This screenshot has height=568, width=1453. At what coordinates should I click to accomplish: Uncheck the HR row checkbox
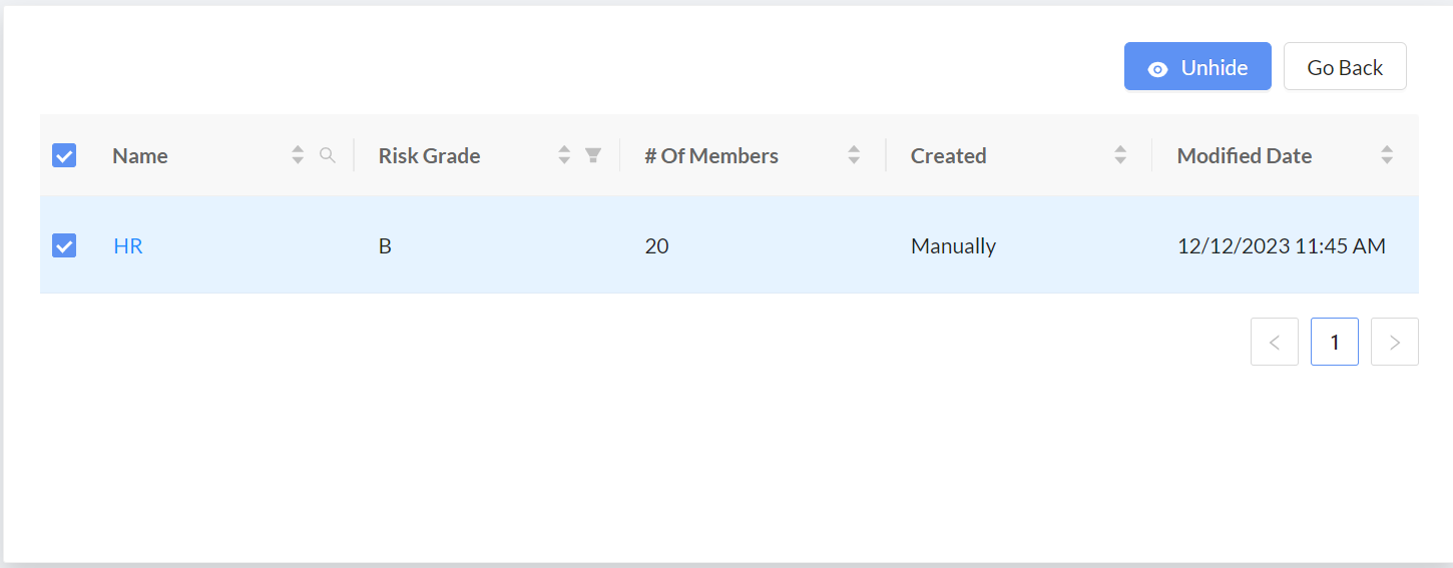(64, 245)
